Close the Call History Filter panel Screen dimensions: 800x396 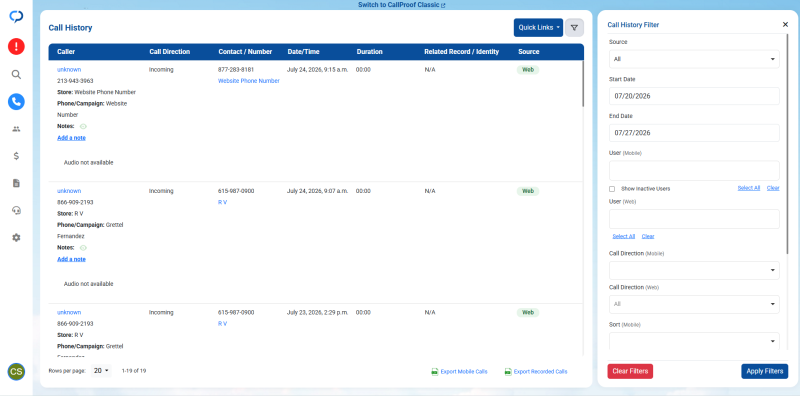tap(785, 24)
